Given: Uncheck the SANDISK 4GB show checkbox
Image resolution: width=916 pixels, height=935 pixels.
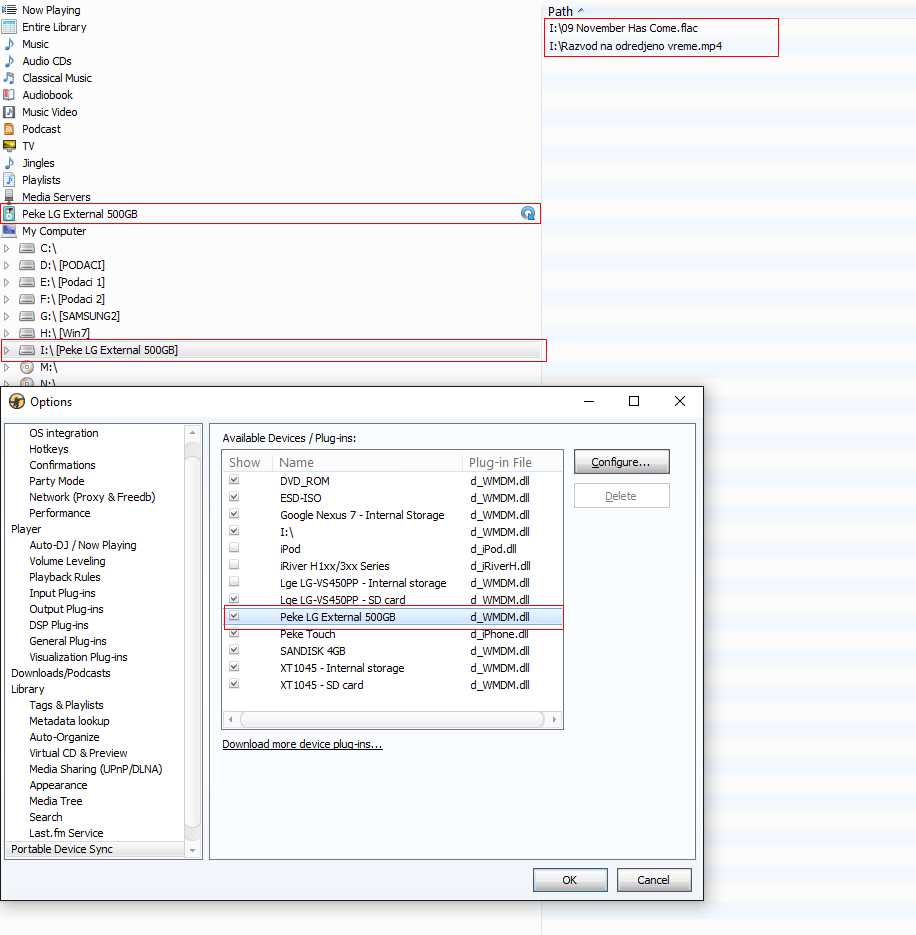Looking at the screenshot, I should point(234,650).
